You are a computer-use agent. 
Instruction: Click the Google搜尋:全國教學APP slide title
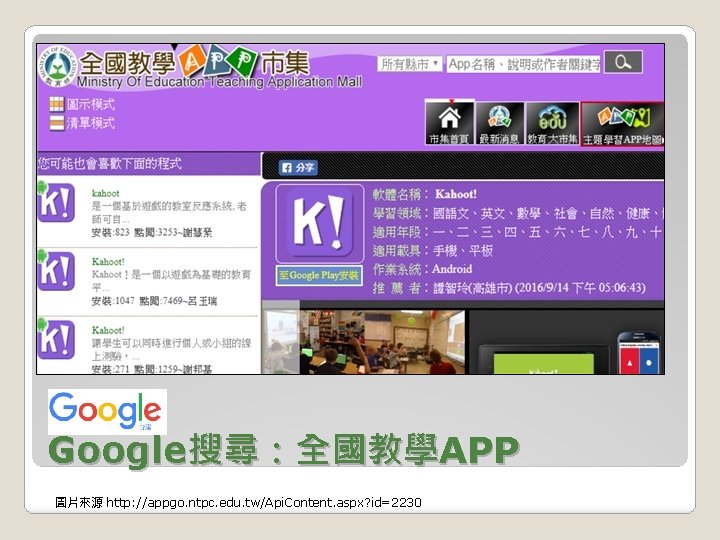tap(284, 450)
